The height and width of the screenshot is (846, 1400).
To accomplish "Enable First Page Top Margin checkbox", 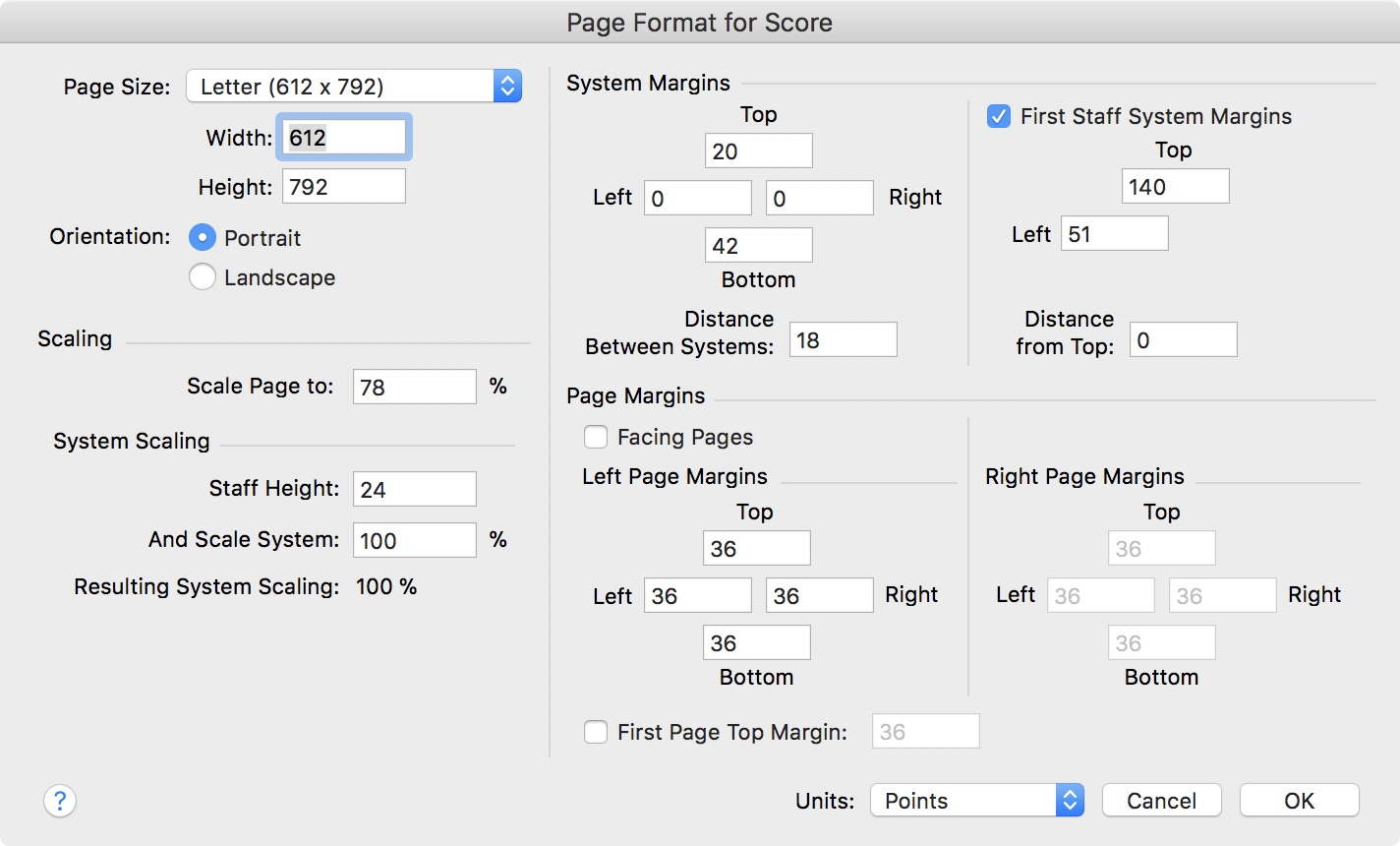I will point(596,732).
